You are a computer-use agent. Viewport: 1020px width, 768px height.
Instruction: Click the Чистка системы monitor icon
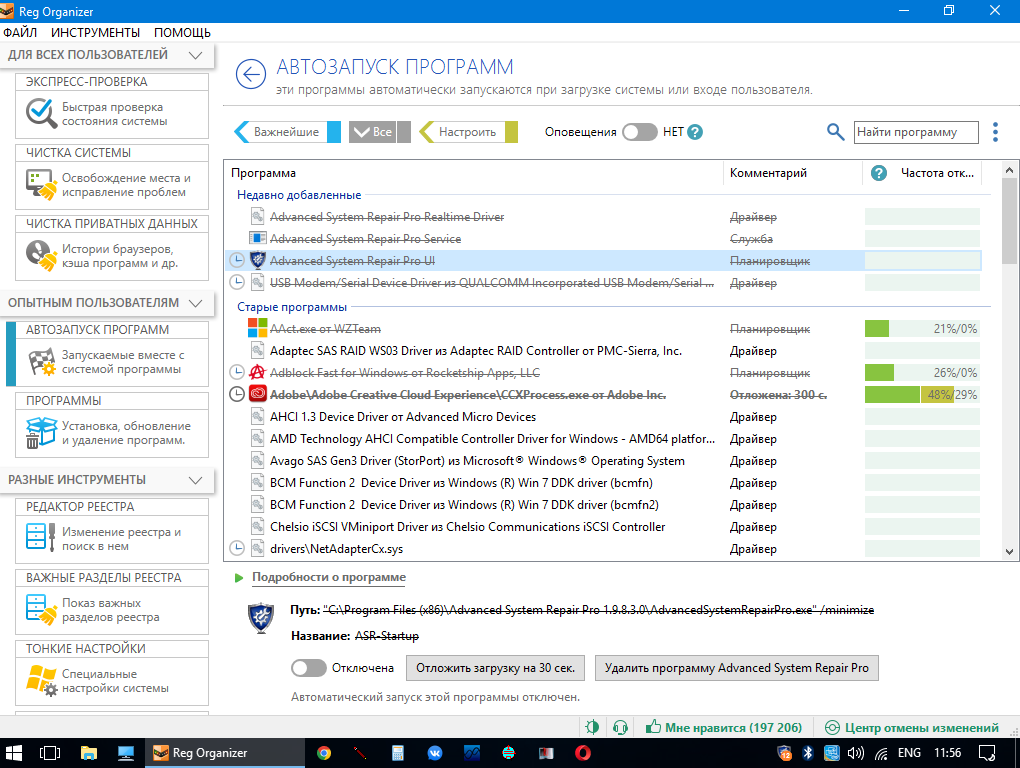point(42,185)
